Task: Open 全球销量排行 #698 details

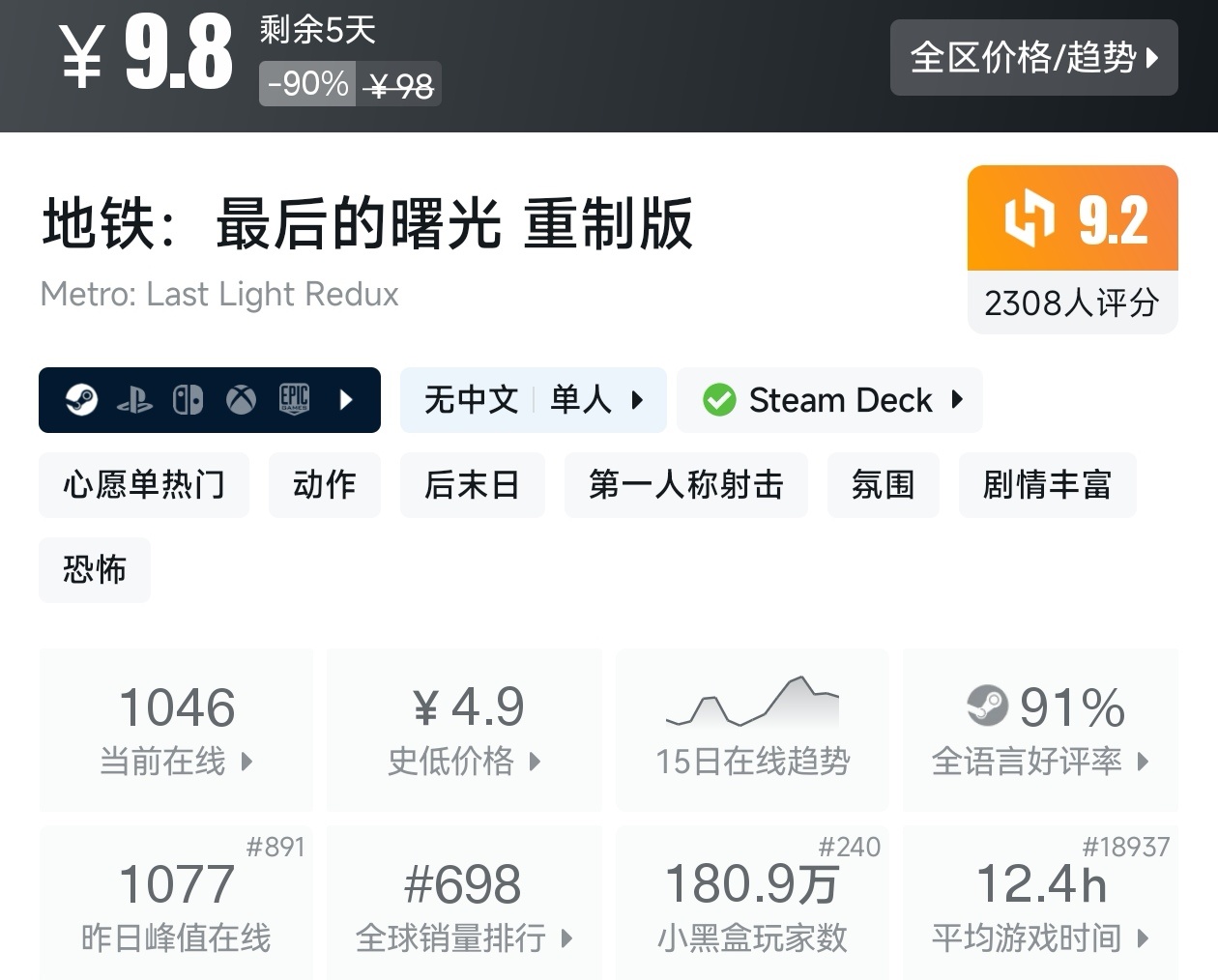Action: (x=465, y=903)
